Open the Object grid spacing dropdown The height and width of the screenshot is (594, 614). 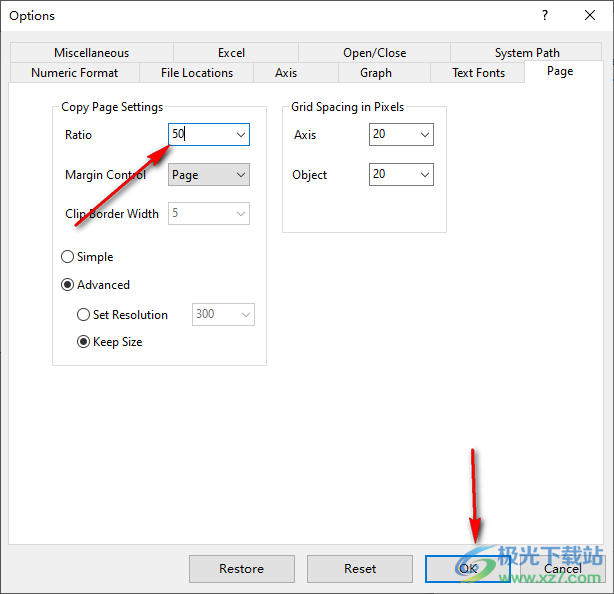[425, 175]
